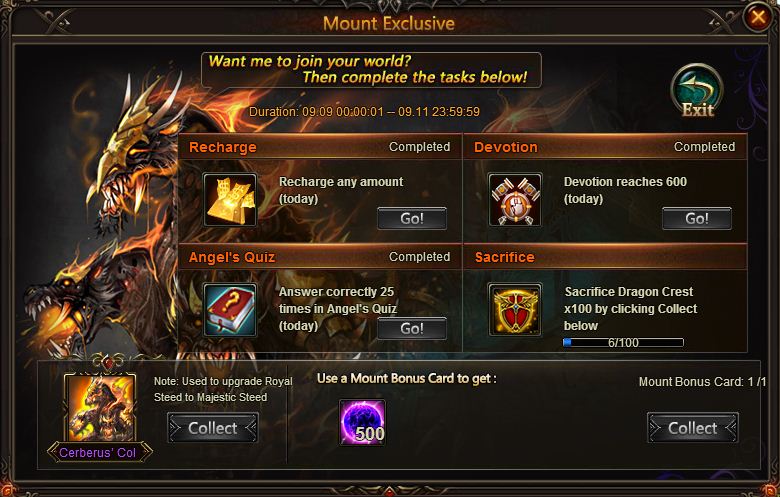The height and width of the screenshot is (497, 780).
Task: Select the Cerberus mount portrait thumbnail
Action: pos(100,407)
